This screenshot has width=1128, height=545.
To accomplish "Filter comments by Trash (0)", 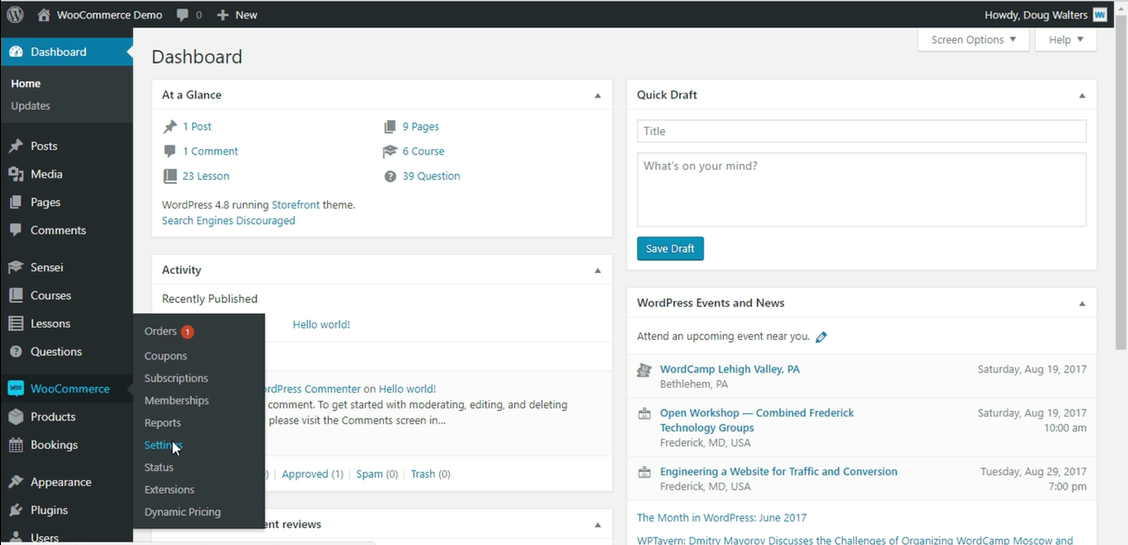I will (x=430, y=475).
